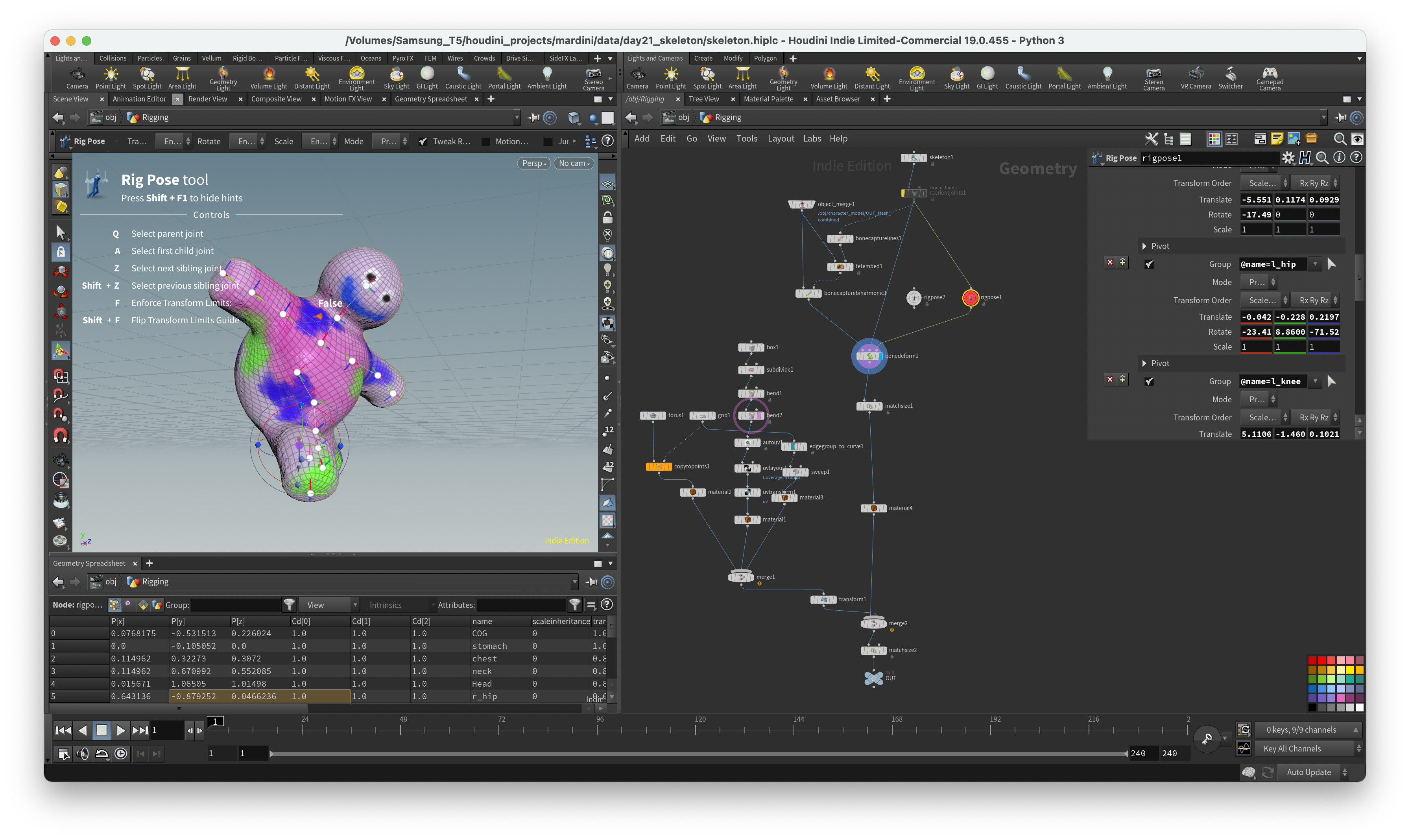Click the rigpose1 node icon
This screenshot has width=1410, height=840.
click(x=969, y=297)
